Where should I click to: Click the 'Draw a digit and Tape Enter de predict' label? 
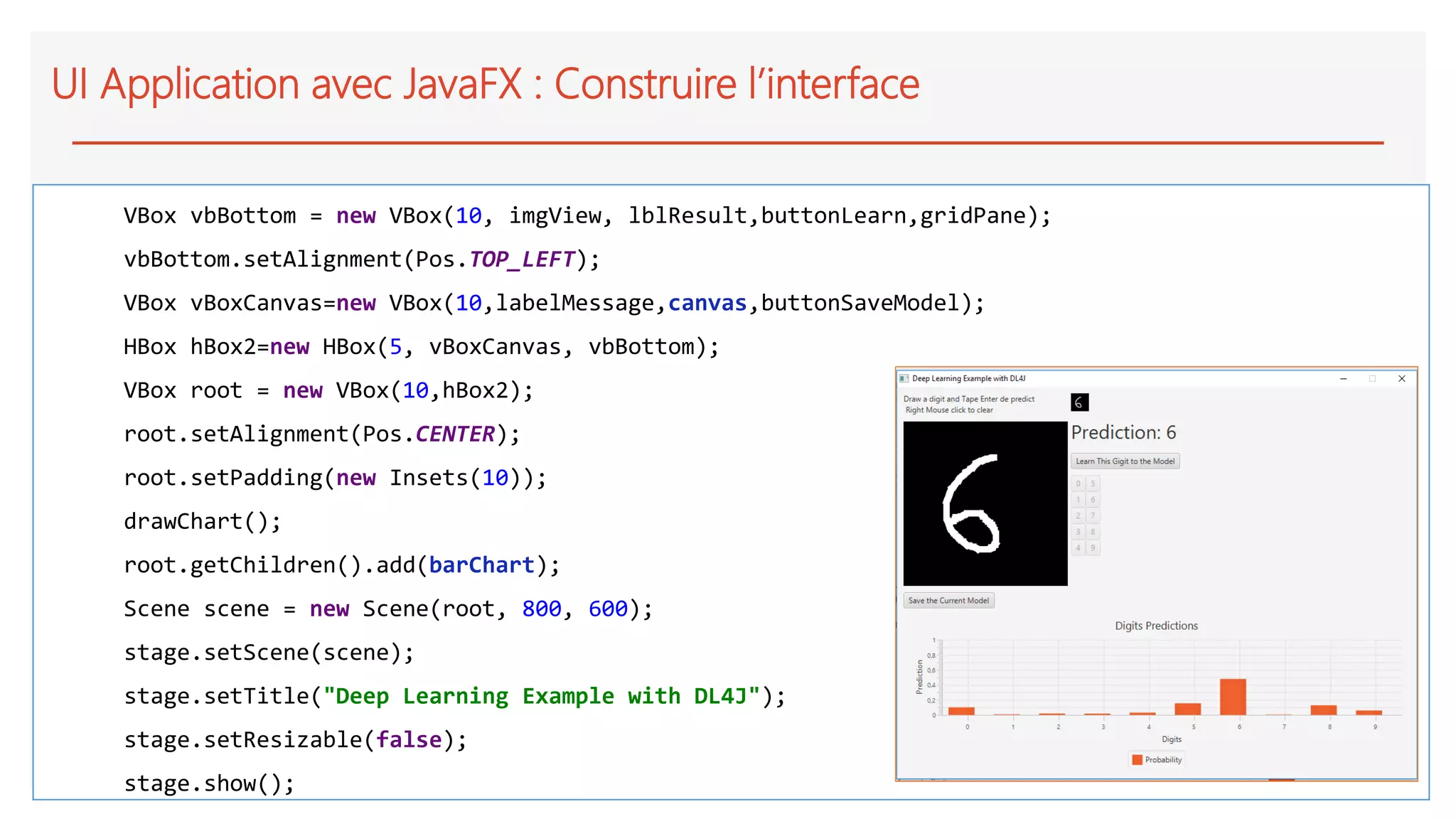[x=969, y=399]
